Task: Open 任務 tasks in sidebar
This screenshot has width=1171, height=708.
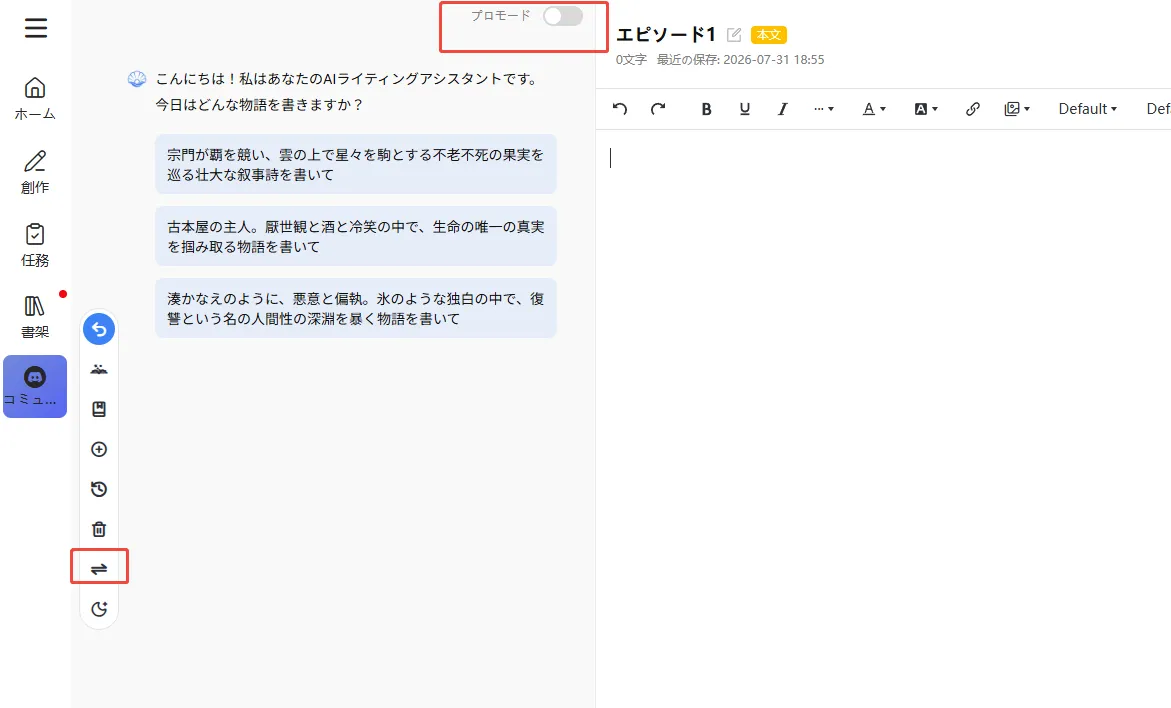Action: tap(34, 245)
